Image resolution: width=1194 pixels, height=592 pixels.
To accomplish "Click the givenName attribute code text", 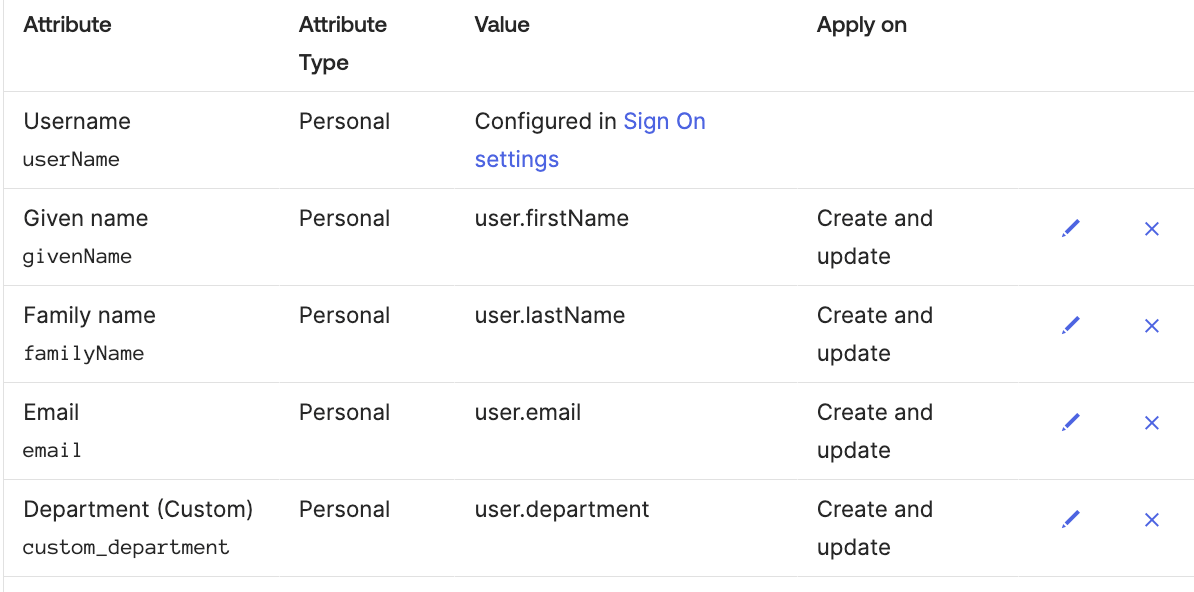I will pyautogui.click(x=77, y=256).
